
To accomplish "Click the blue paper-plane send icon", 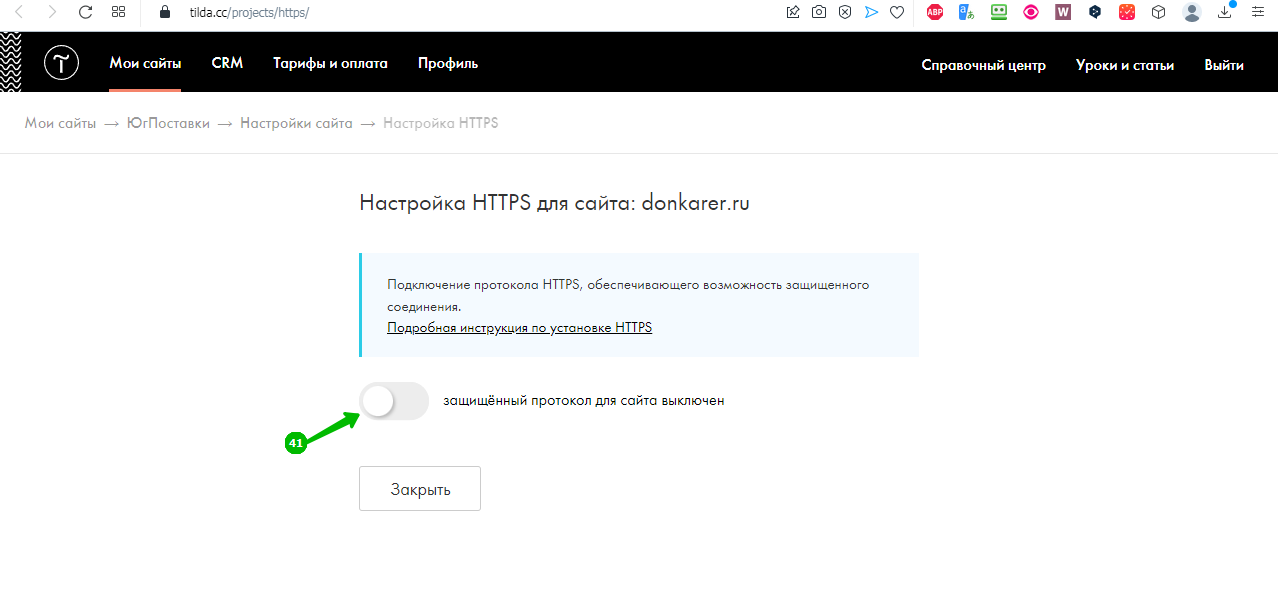I will pyautogui.click(x=871, y=12).
